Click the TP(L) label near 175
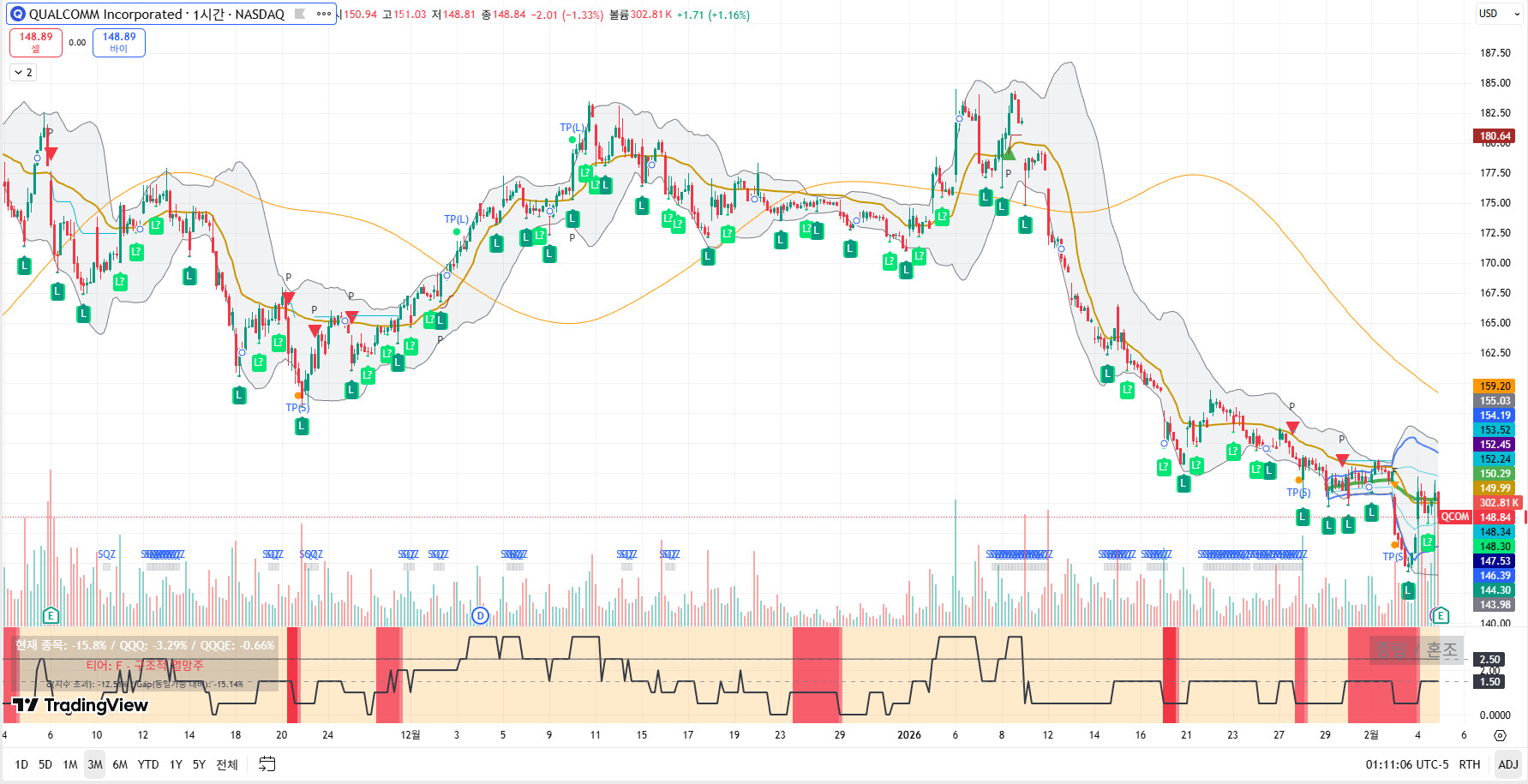The image size is (1528, 784). point(456,219)
